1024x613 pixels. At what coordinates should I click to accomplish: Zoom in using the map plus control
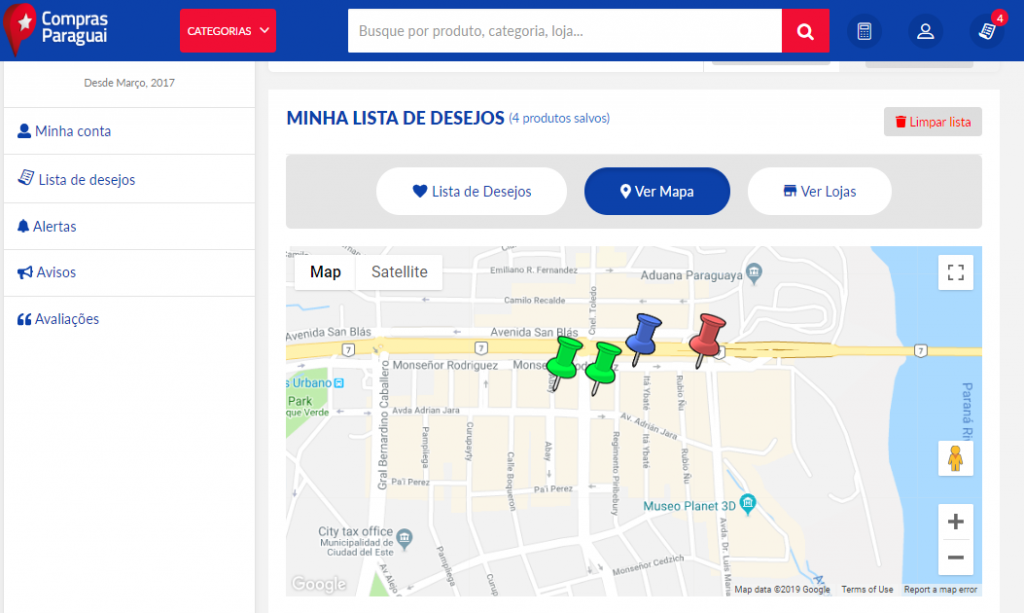click(x=955, y=521)
